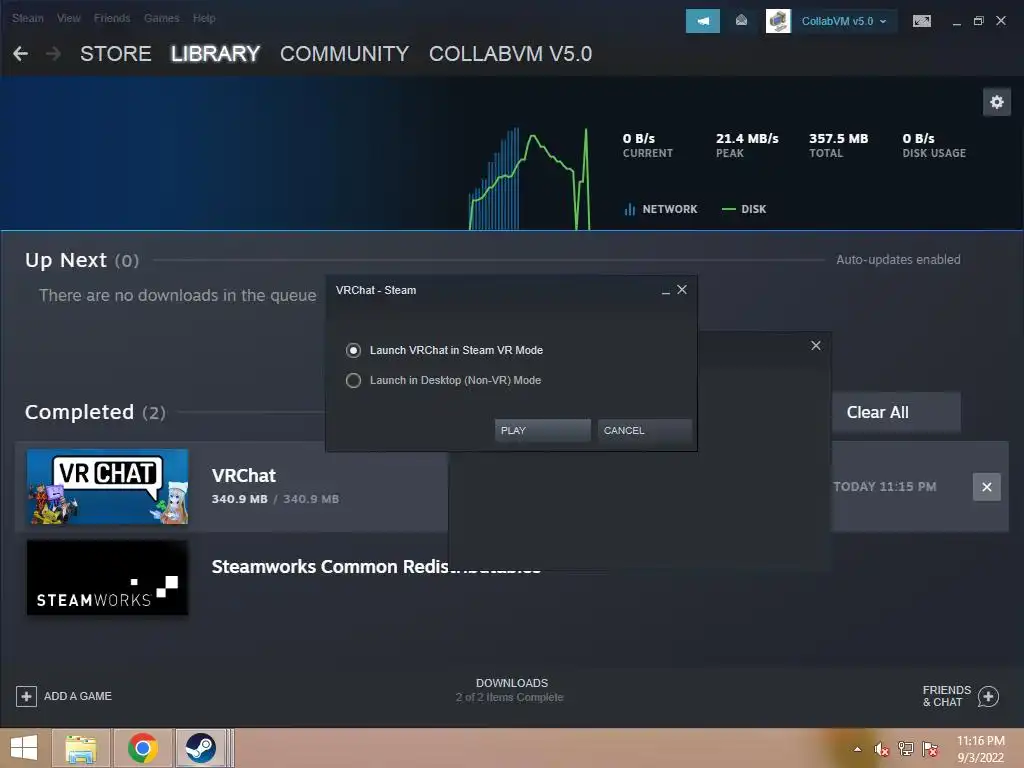Click the CollabVM profile avatar

point(778,21)
